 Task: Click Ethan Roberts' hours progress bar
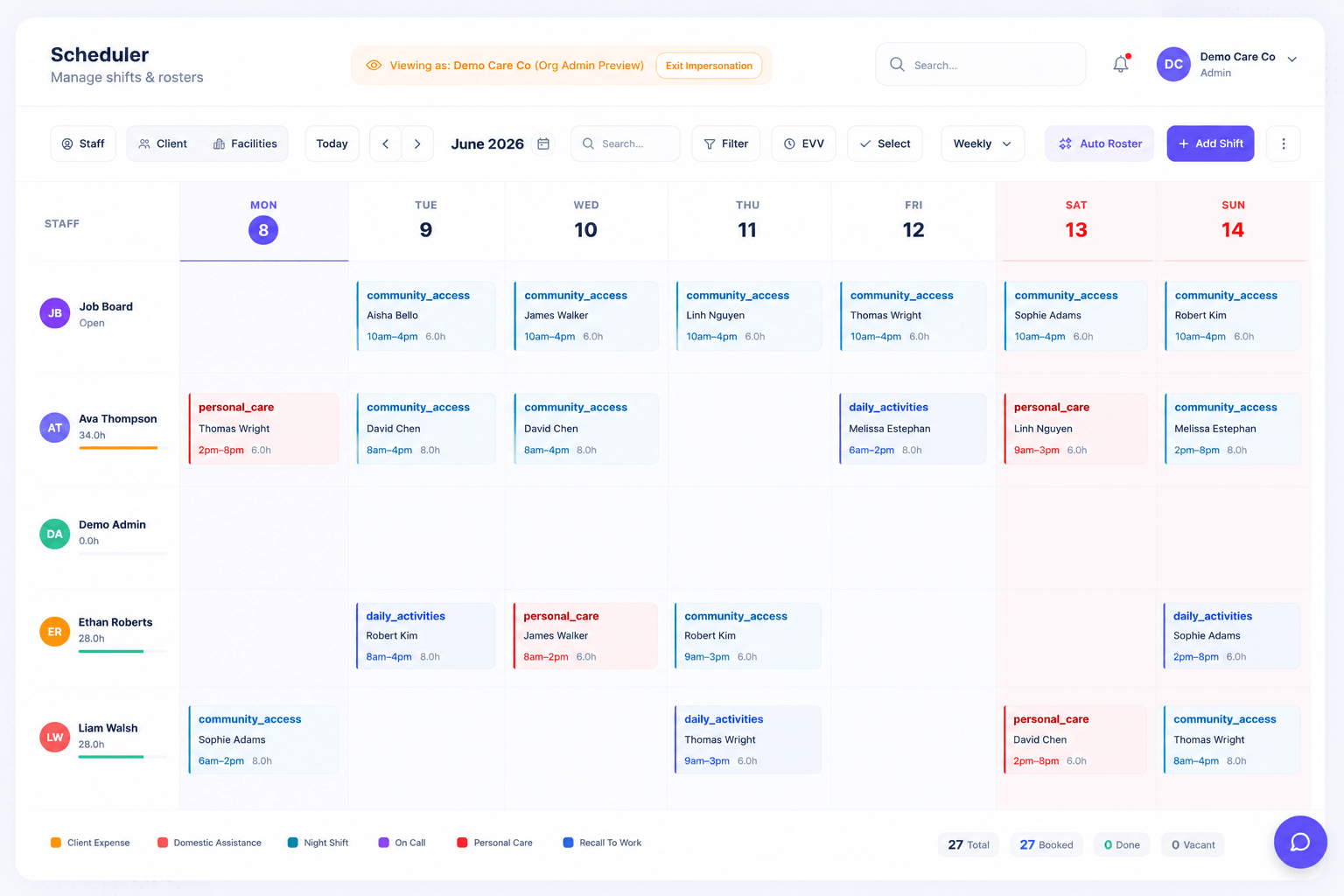point(122,651)
